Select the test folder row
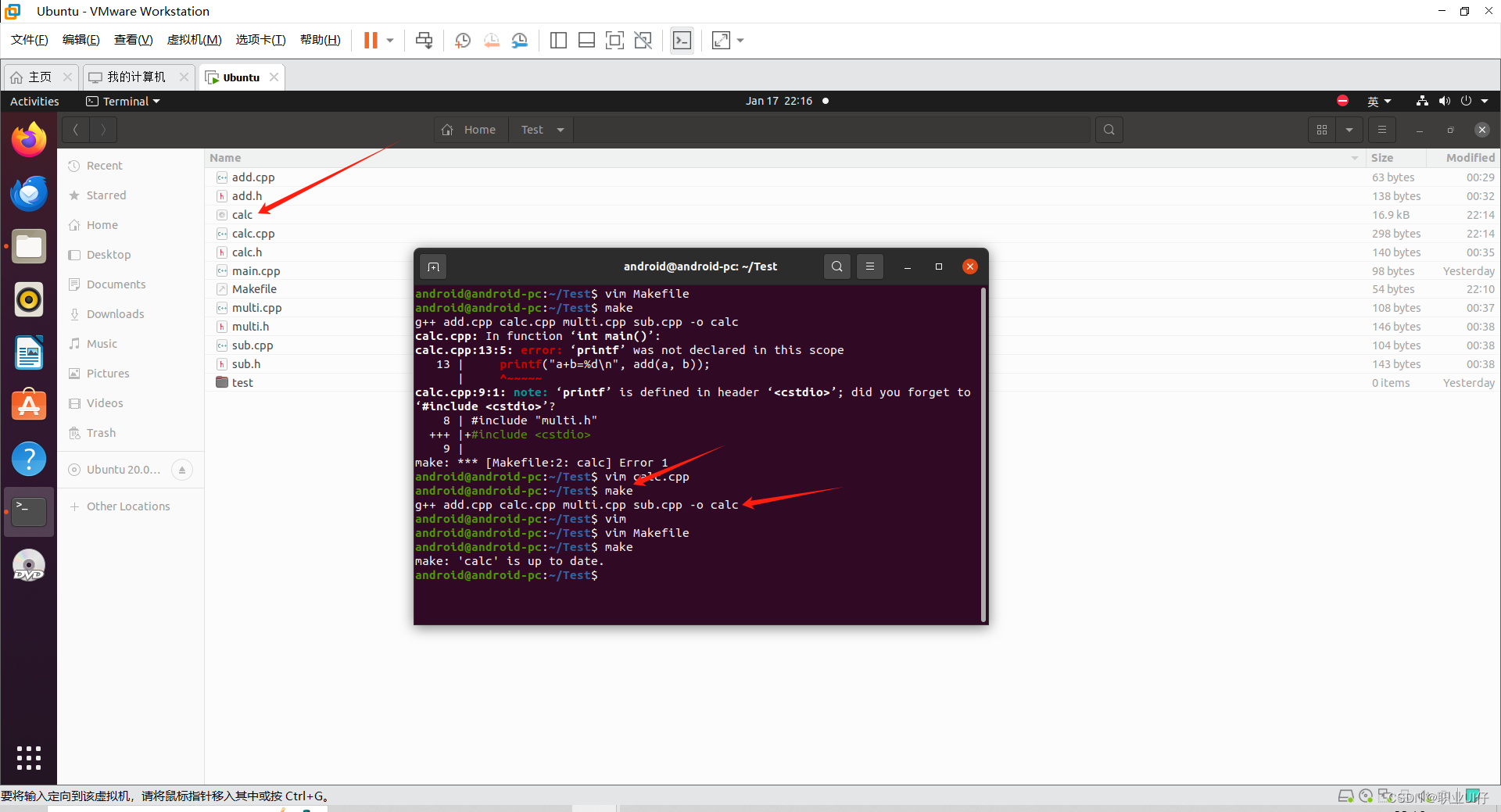Image resolution: width=1501 pixels, height=812 pixels. [852, 383]
